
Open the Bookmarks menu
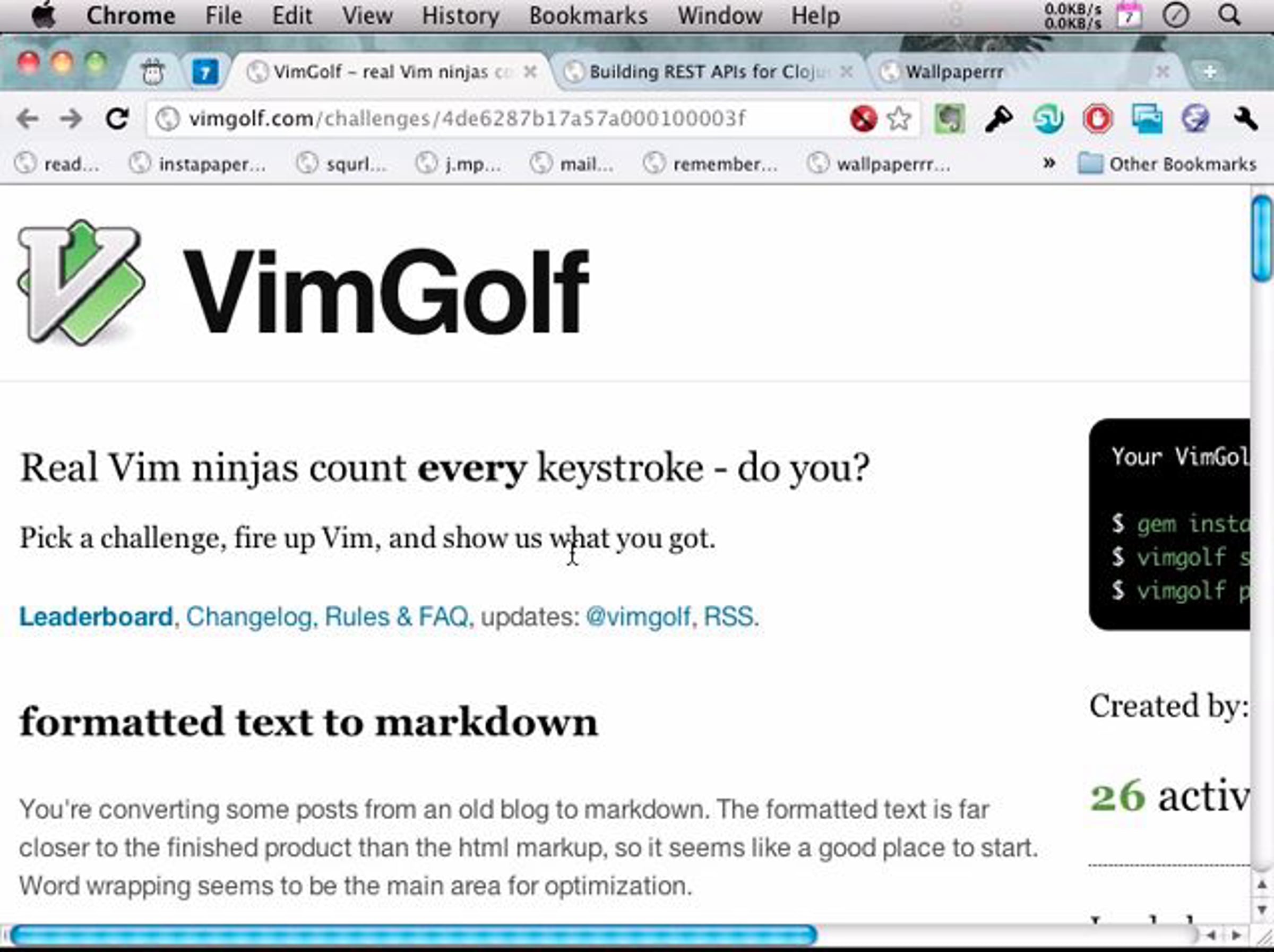pyautogui.click(x=588, y=15)
